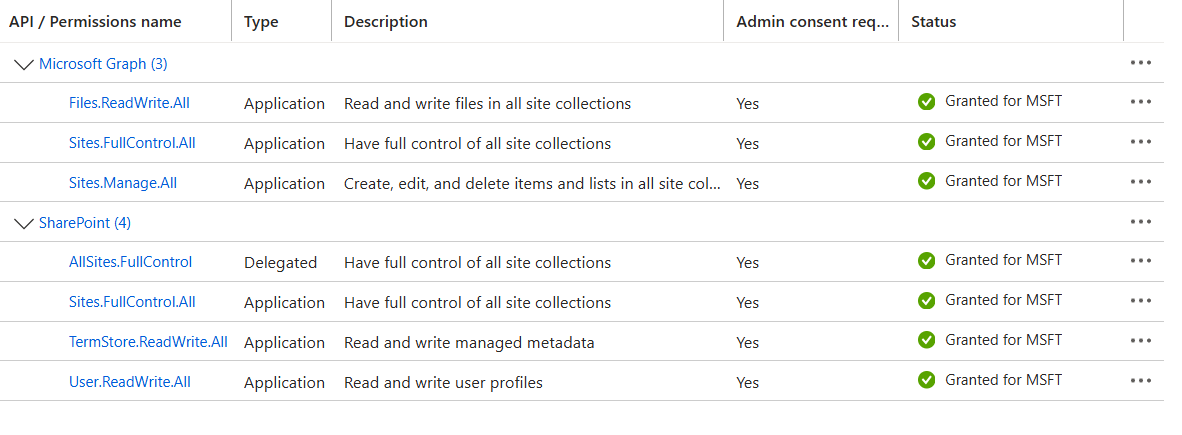Open the Files.ReadWrite.All permission link
The image size is (1182, 435).
(x=130, y=103)
